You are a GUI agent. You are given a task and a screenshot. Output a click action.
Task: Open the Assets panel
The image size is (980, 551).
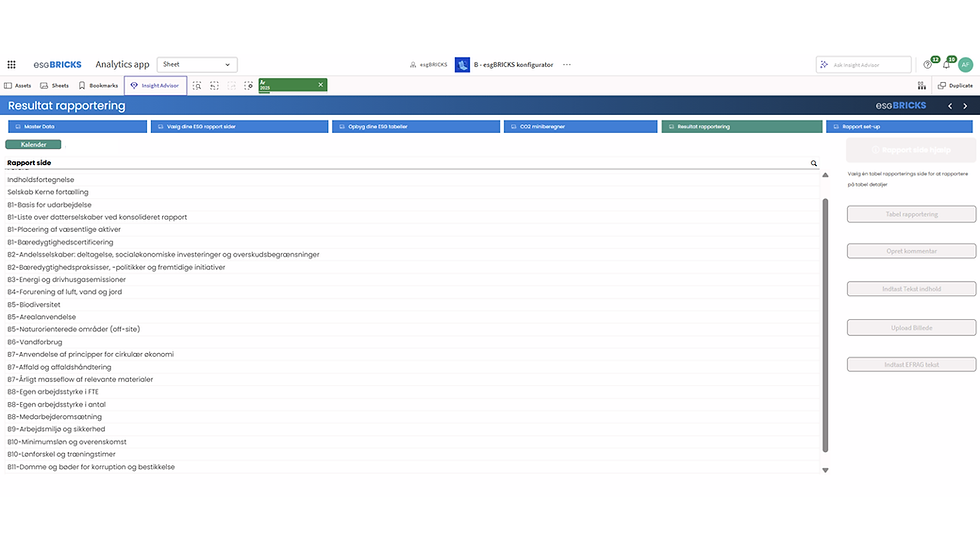coord(18,86)
